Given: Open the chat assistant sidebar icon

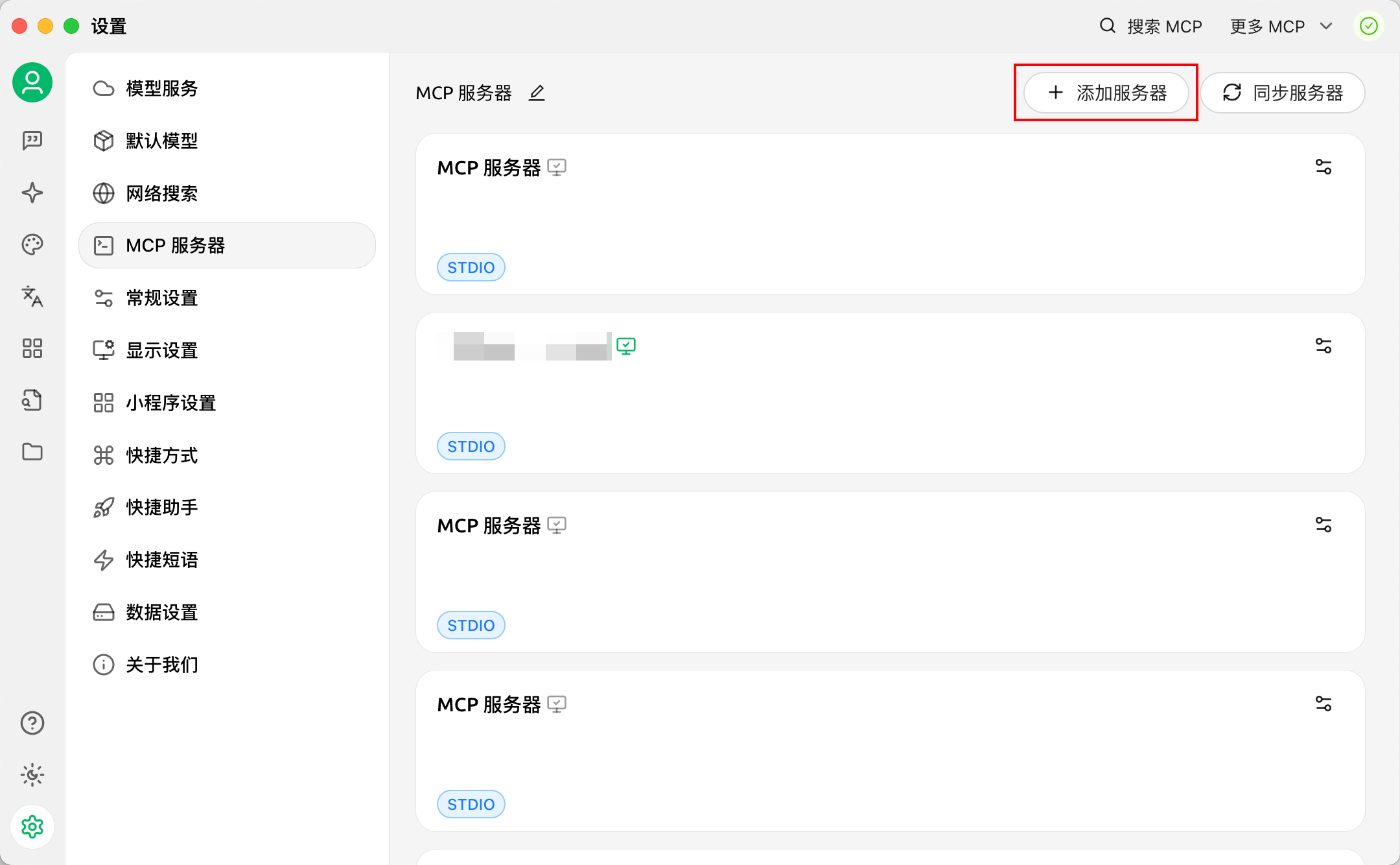Looking at the screenshot, I should coord(32,140).
